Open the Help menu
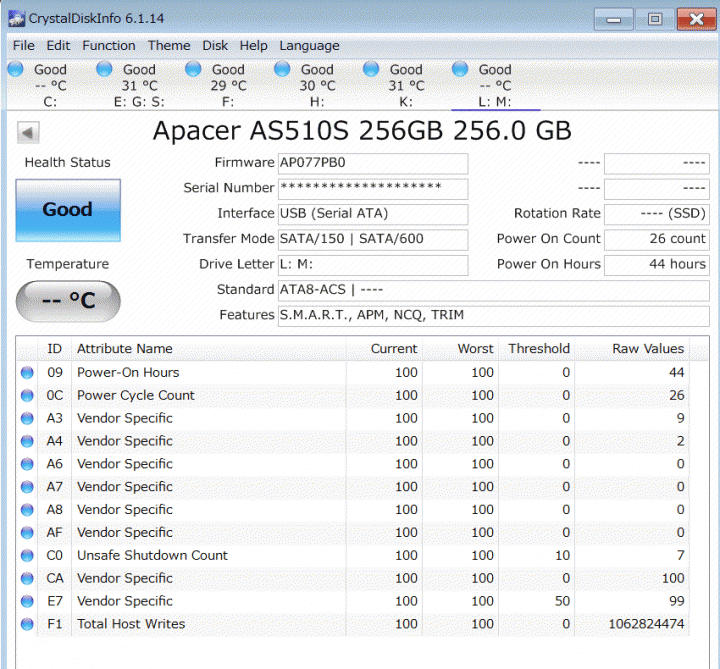 (x=253, y=46)
